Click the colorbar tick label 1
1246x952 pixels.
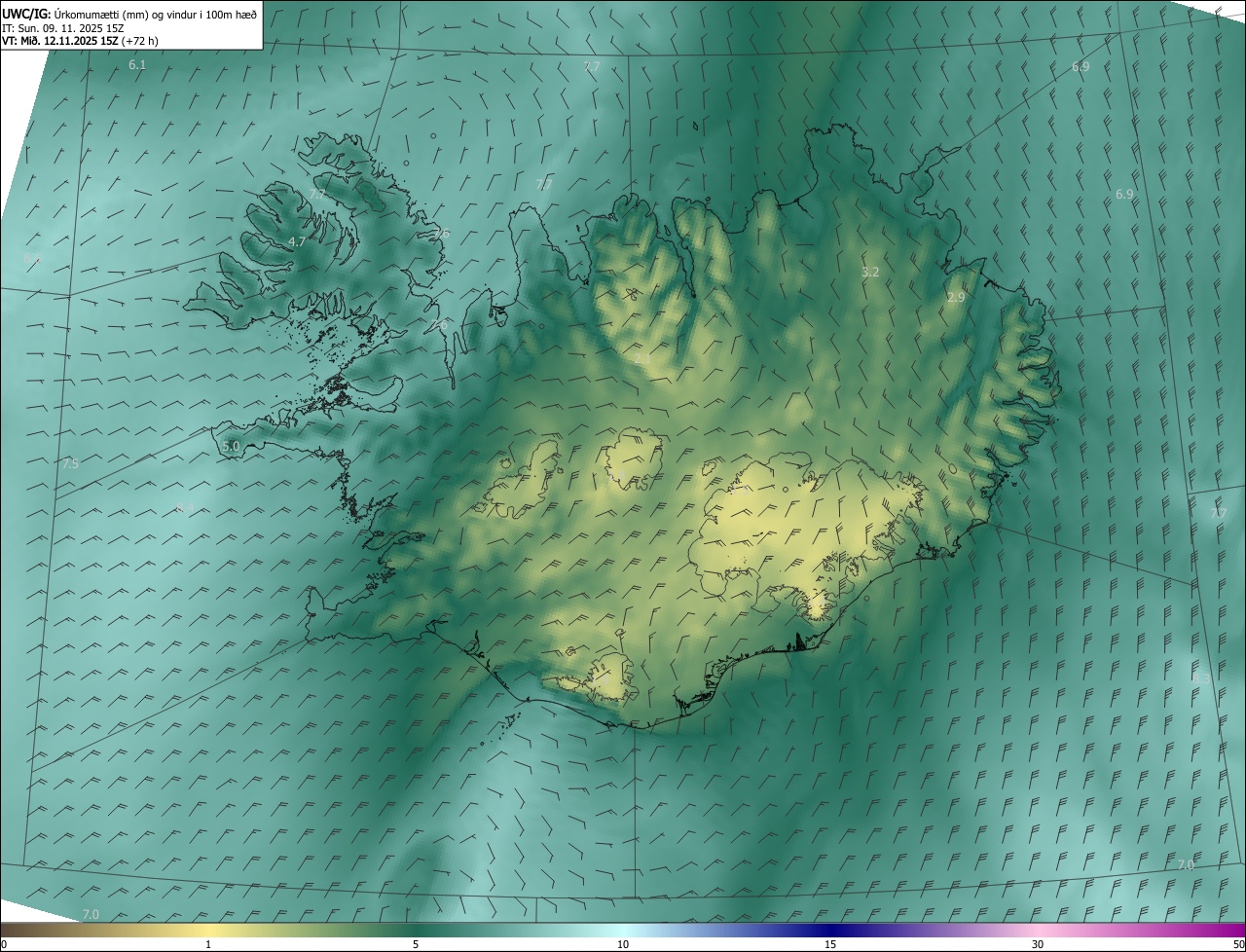click(x=208, y=945)
